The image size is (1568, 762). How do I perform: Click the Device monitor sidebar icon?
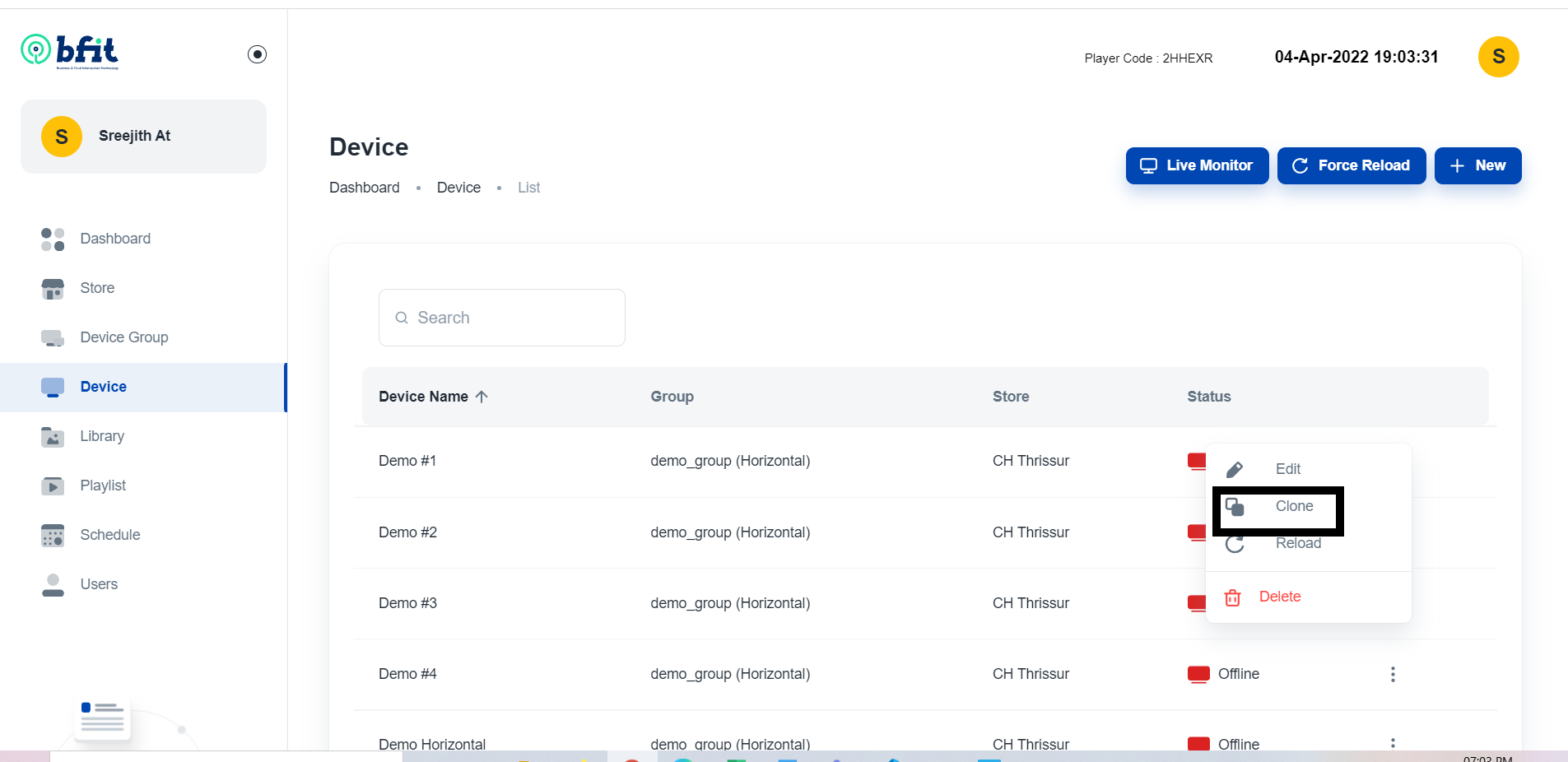pos(53,388)
